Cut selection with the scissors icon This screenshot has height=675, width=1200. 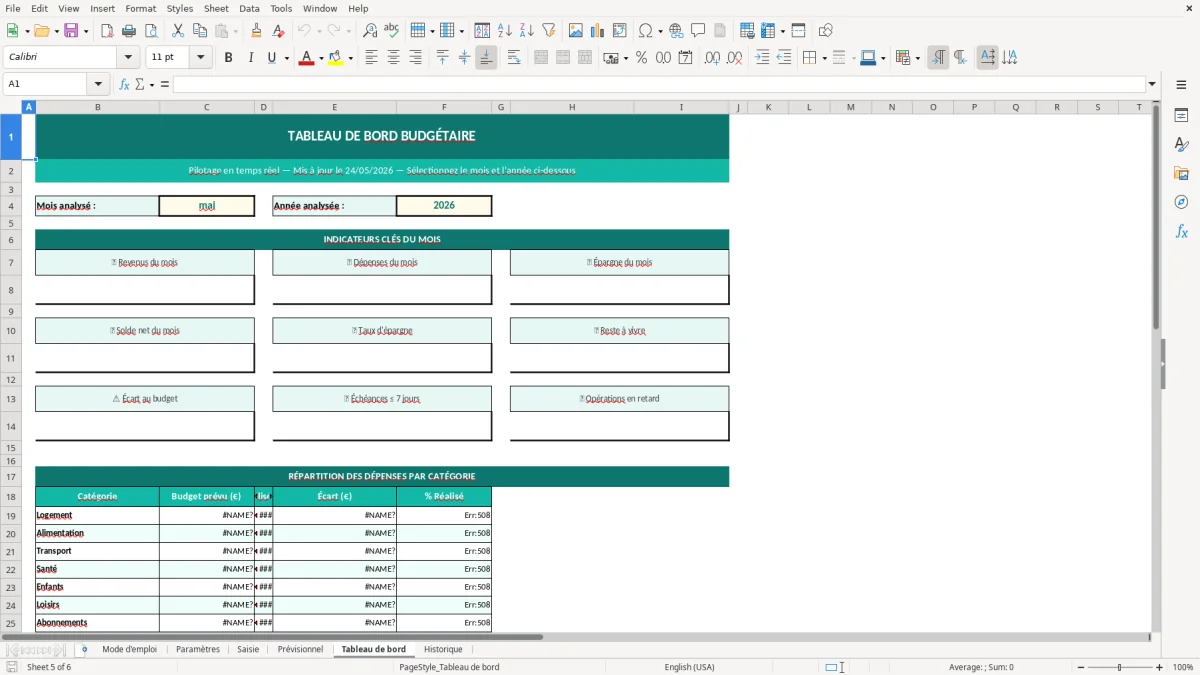178,31
